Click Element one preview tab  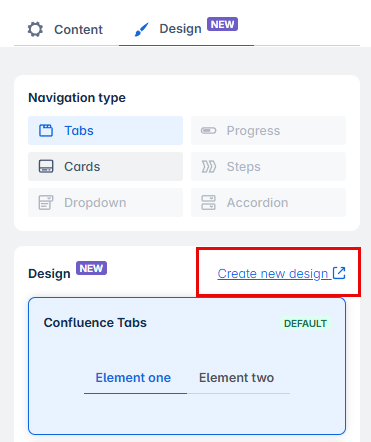point(133,378)
